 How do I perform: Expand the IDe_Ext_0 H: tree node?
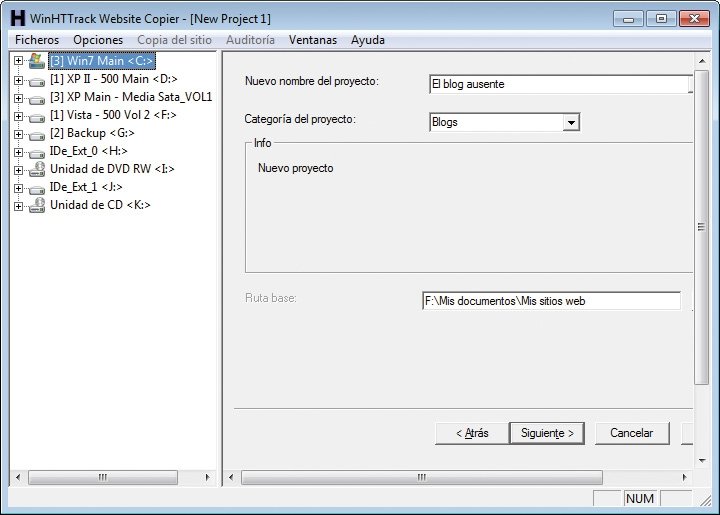[x=18, y=152]
